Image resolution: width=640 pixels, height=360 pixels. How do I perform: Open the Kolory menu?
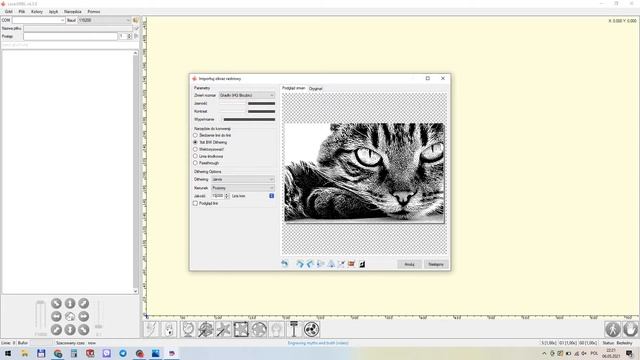[x=37, y=11]
